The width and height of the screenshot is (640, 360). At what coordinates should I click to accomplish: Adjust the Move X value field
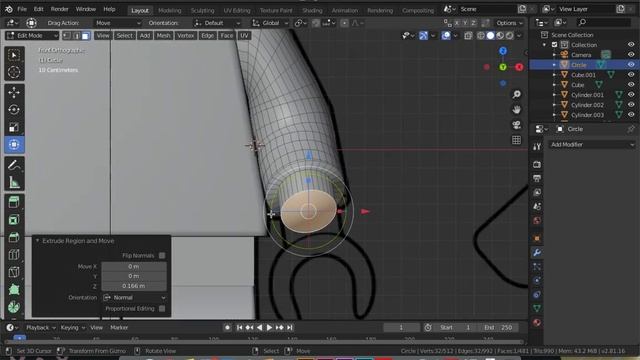click(x=134, y=267)
